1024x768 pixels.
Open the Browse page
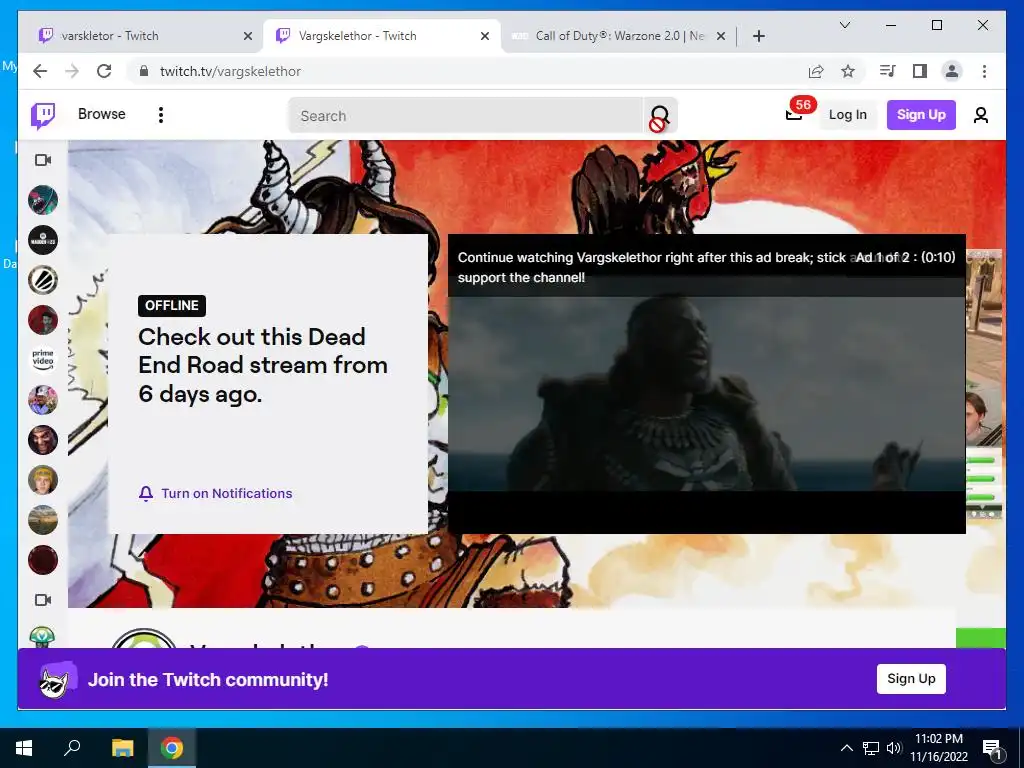tap(101, 114)
